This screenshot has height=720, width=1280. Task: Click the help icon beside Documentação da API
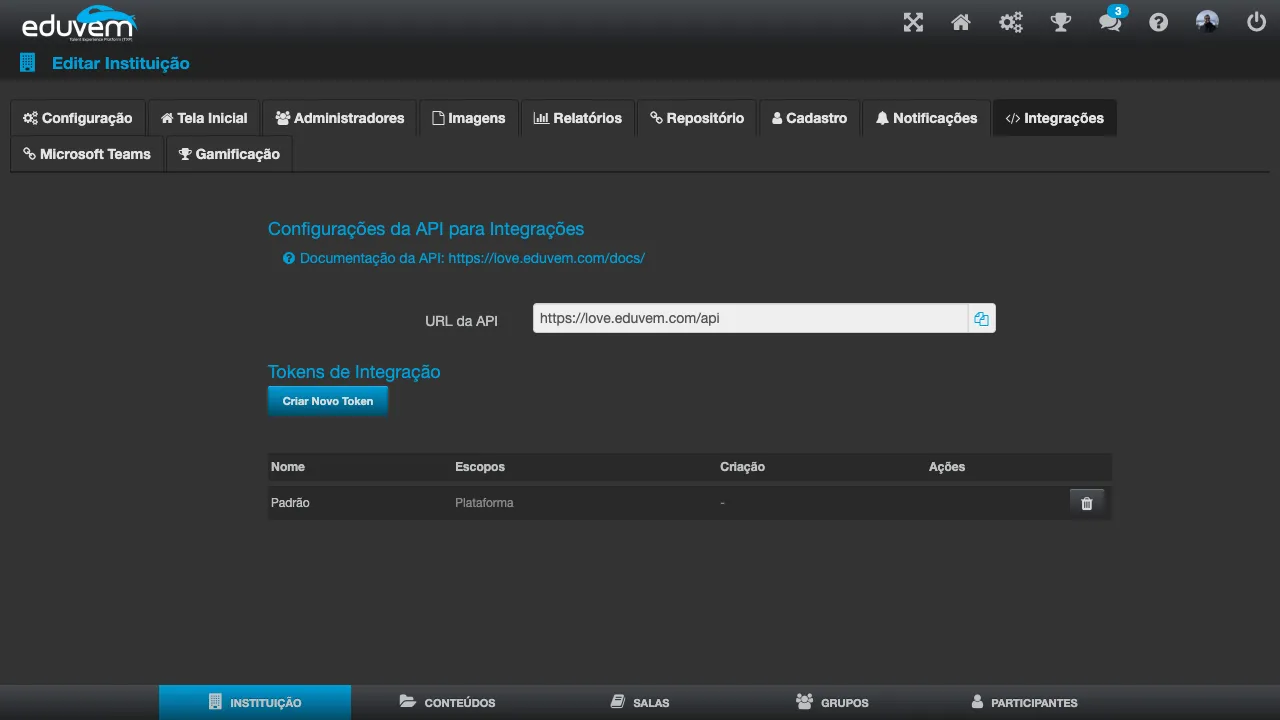click(x=289, y=258)
